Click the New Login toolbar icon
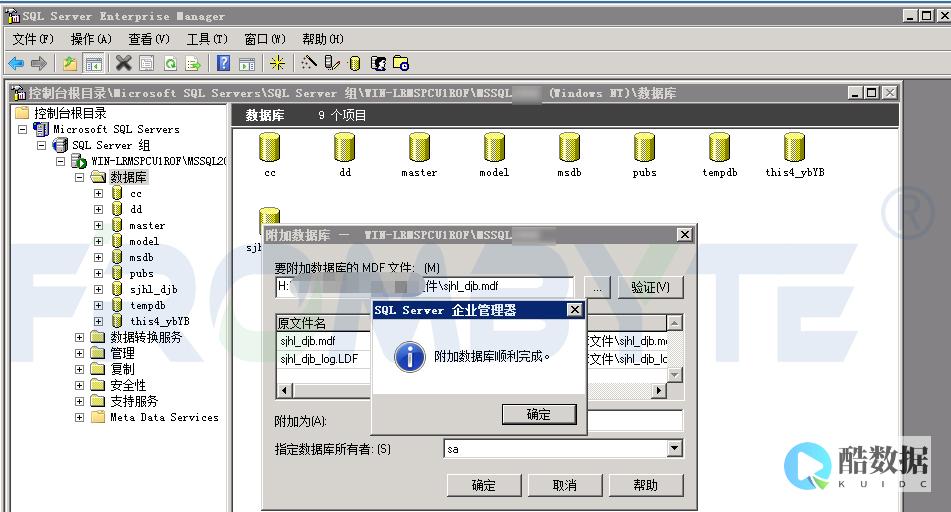Image resolution: width=951 pixels, height=512 pixels. coord(378,63)
